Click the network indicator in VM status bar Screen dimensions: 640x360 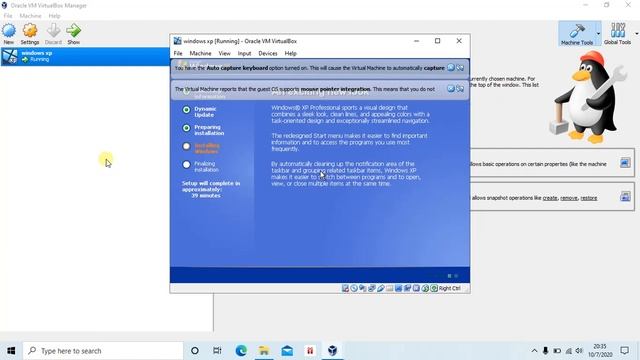(x=371, y=288)
